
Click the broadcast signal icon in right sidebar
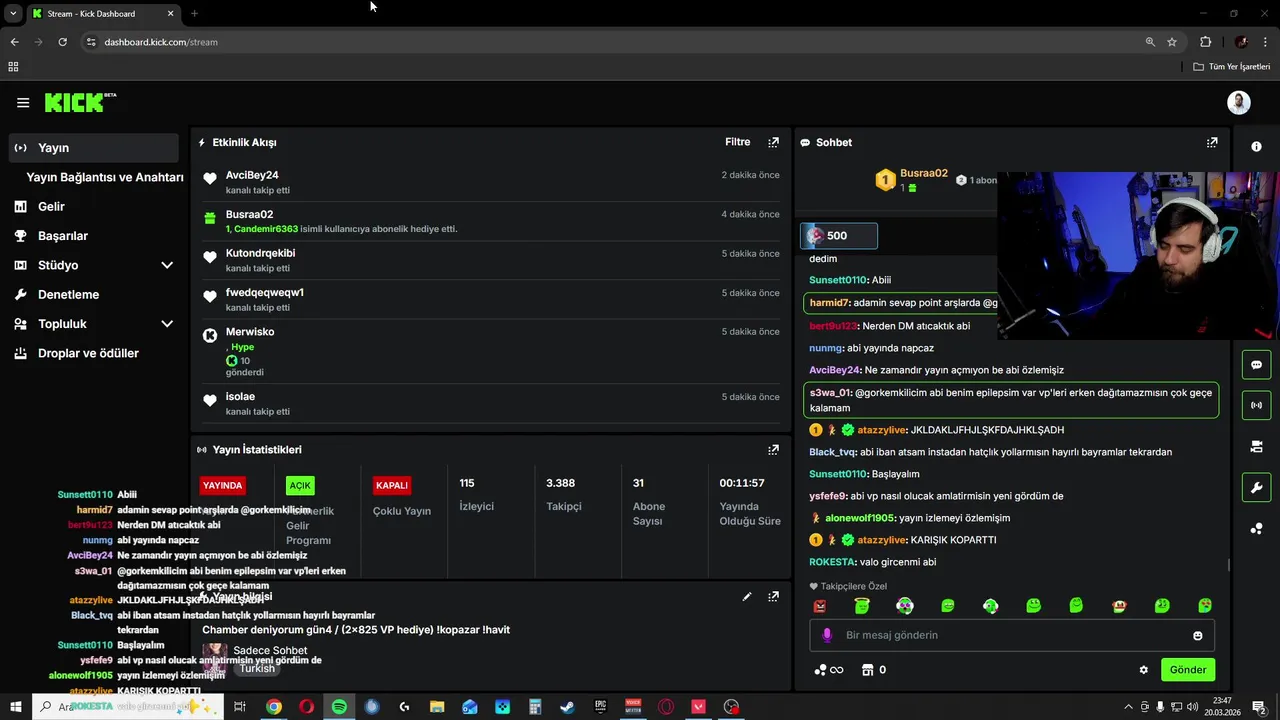tap(1256, 405)
